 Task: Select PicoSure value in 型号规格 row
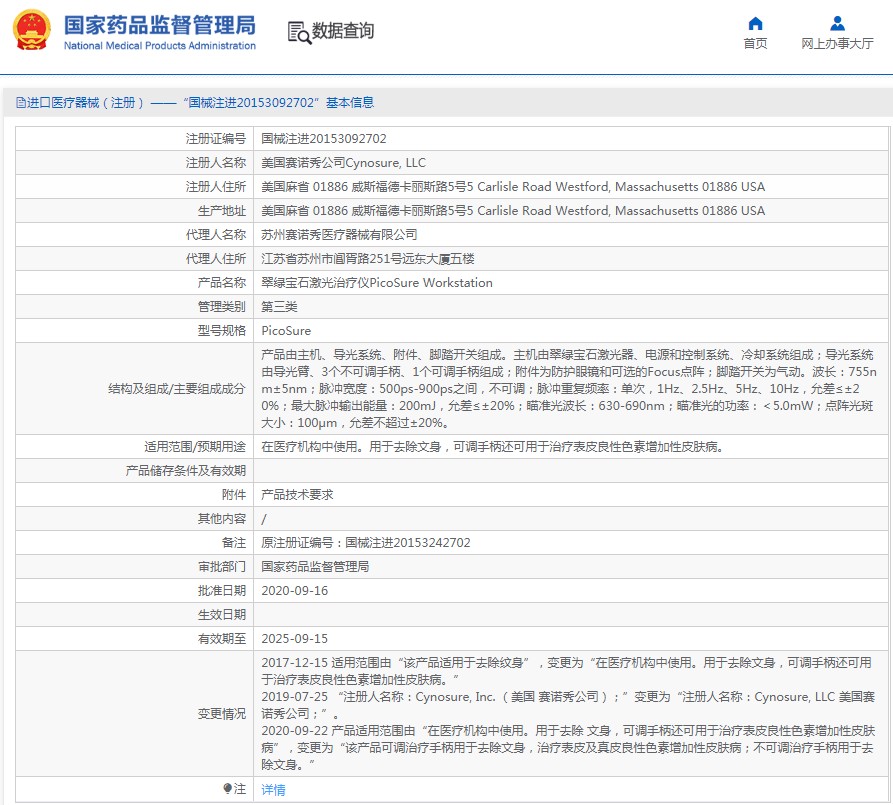click(x=286, y=330)
